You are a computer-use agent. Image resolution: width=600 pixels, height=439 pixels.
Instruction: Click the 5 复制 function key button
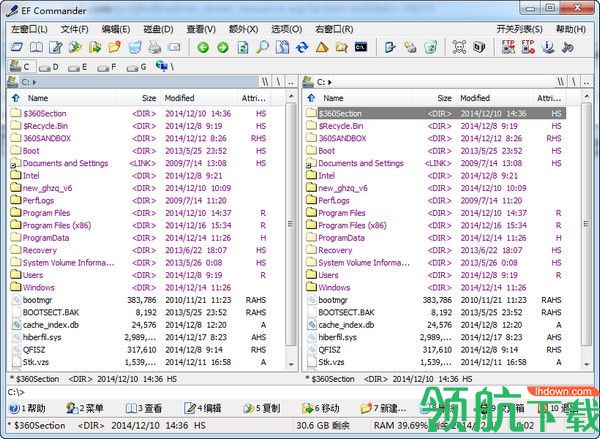[x=262, y=408]
